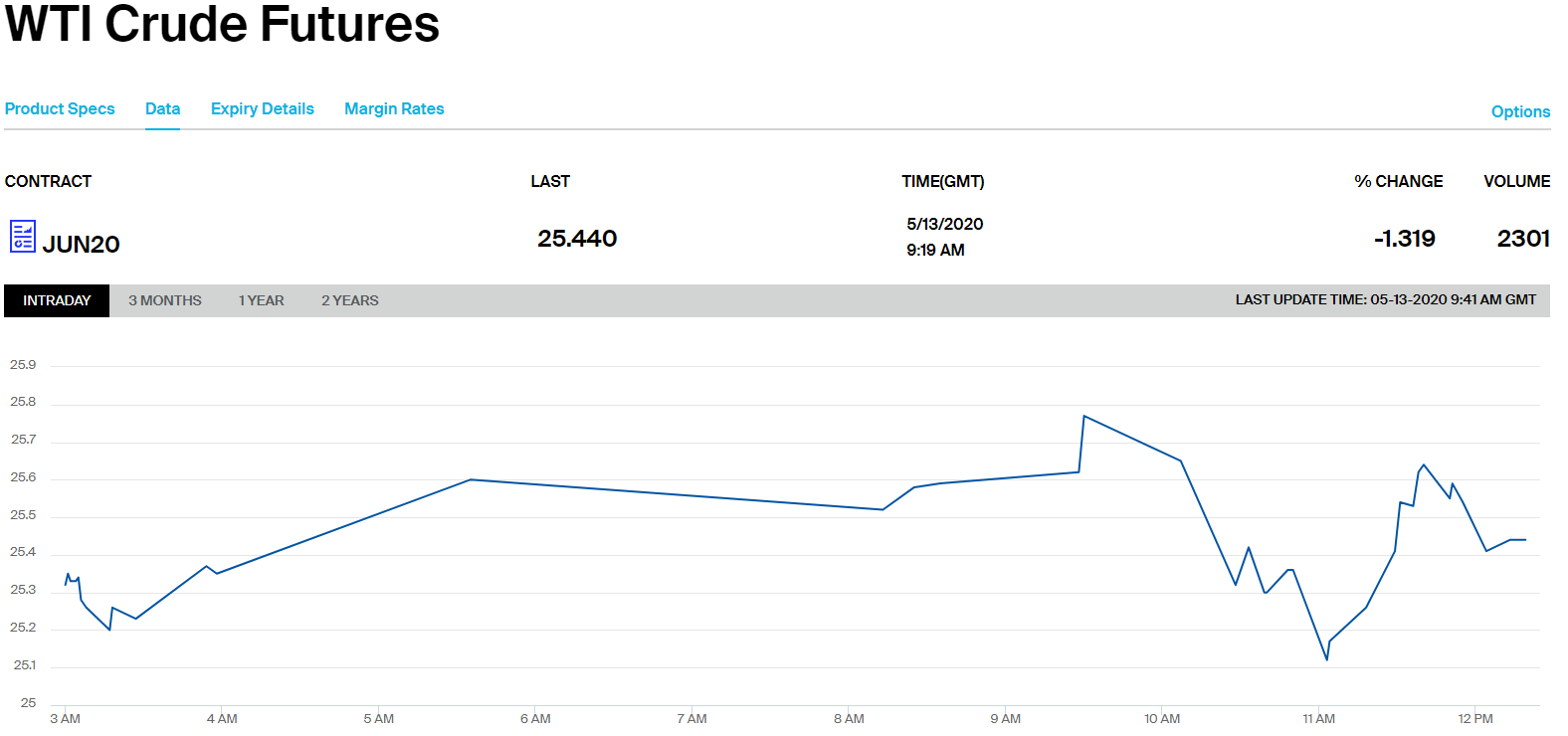Click the VOLUME column header
Screen dimensions: 1568x736
(x=1516, y=182)
